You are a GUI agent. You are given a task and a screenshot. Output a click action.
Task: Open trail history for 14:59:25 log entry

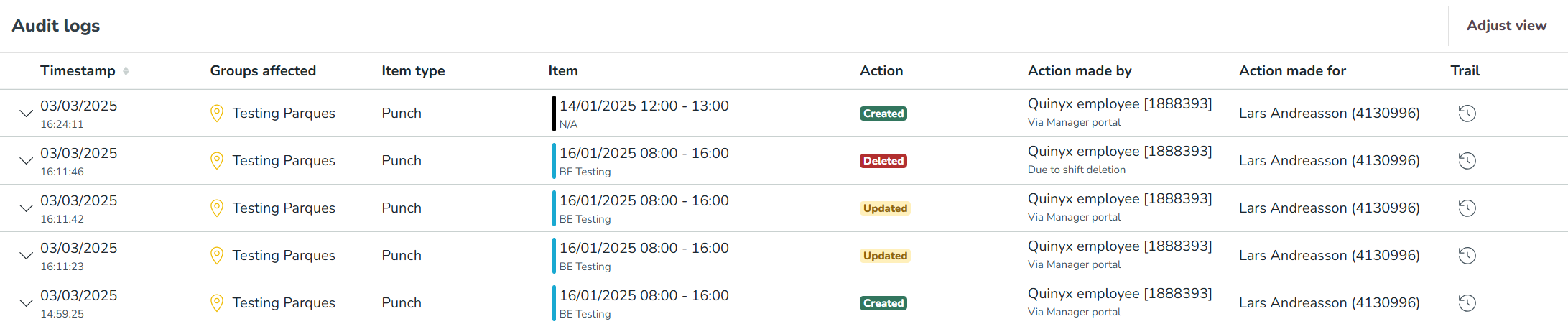[1467, 303]
